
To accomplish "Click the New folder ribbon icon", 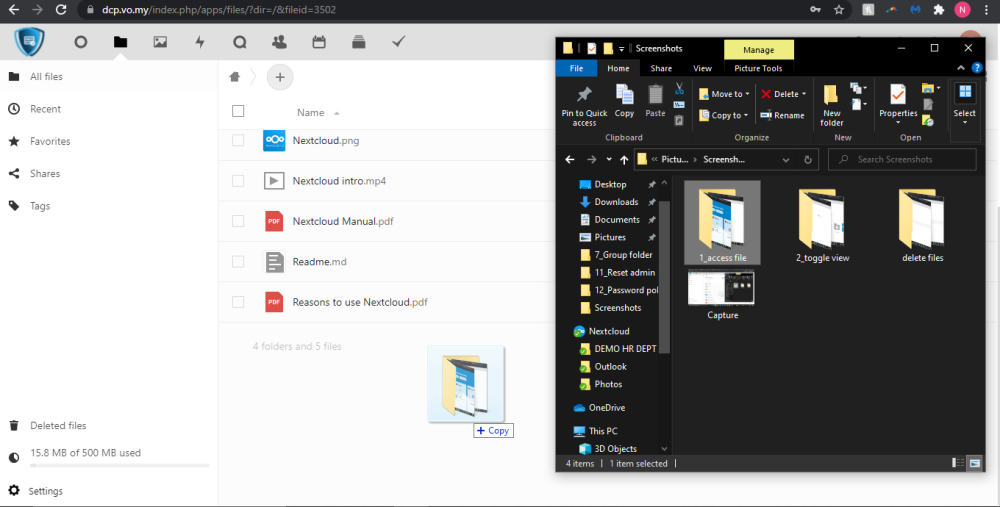I will [x=832, y=104].
